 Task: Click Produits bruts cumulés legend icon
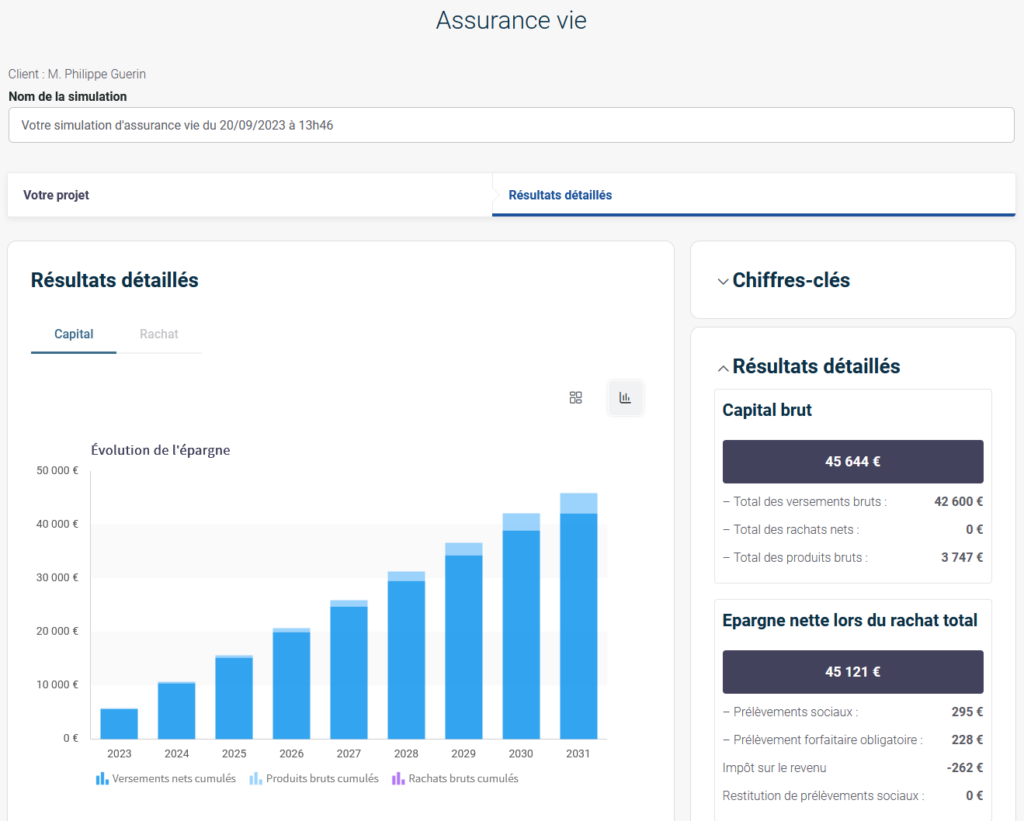(x=256, y=778)
